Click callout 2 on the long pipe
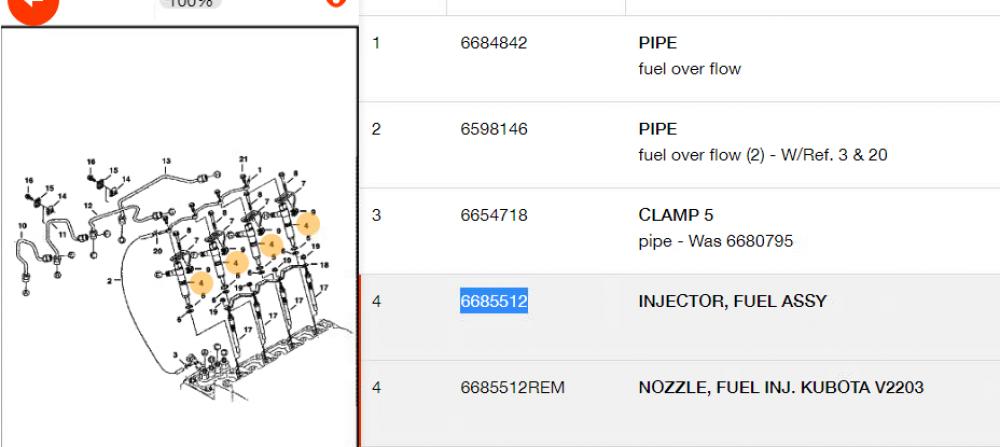The height and width of the screenshot is (447, 1000). (110, 281)
